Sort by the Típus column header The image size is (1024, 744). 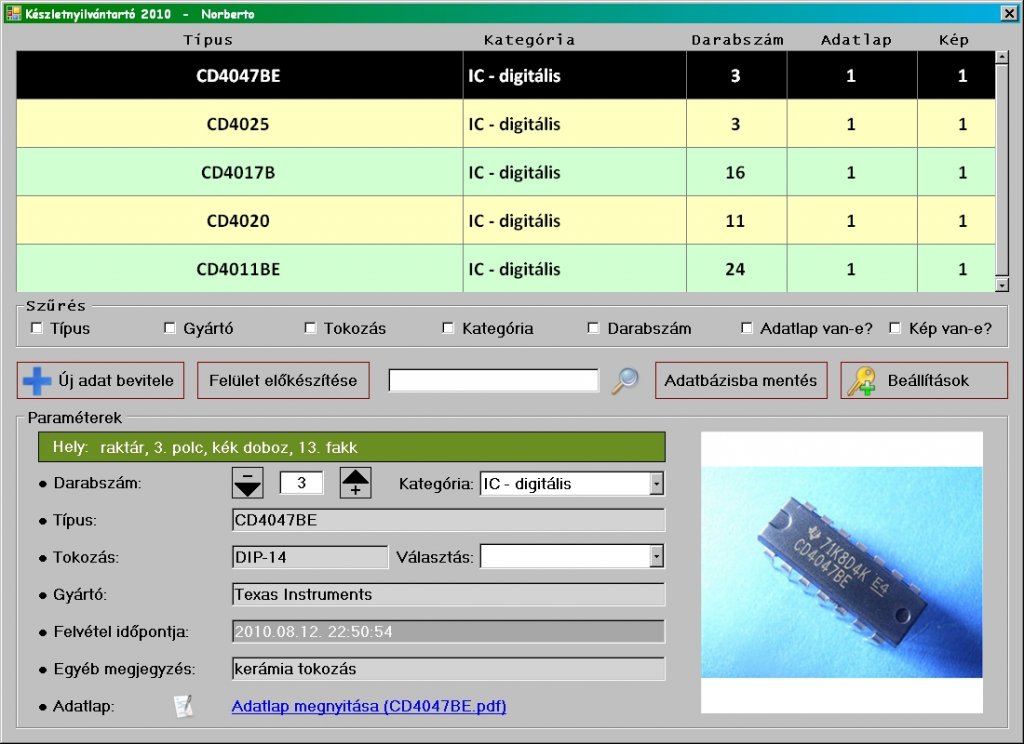(208, 40)
